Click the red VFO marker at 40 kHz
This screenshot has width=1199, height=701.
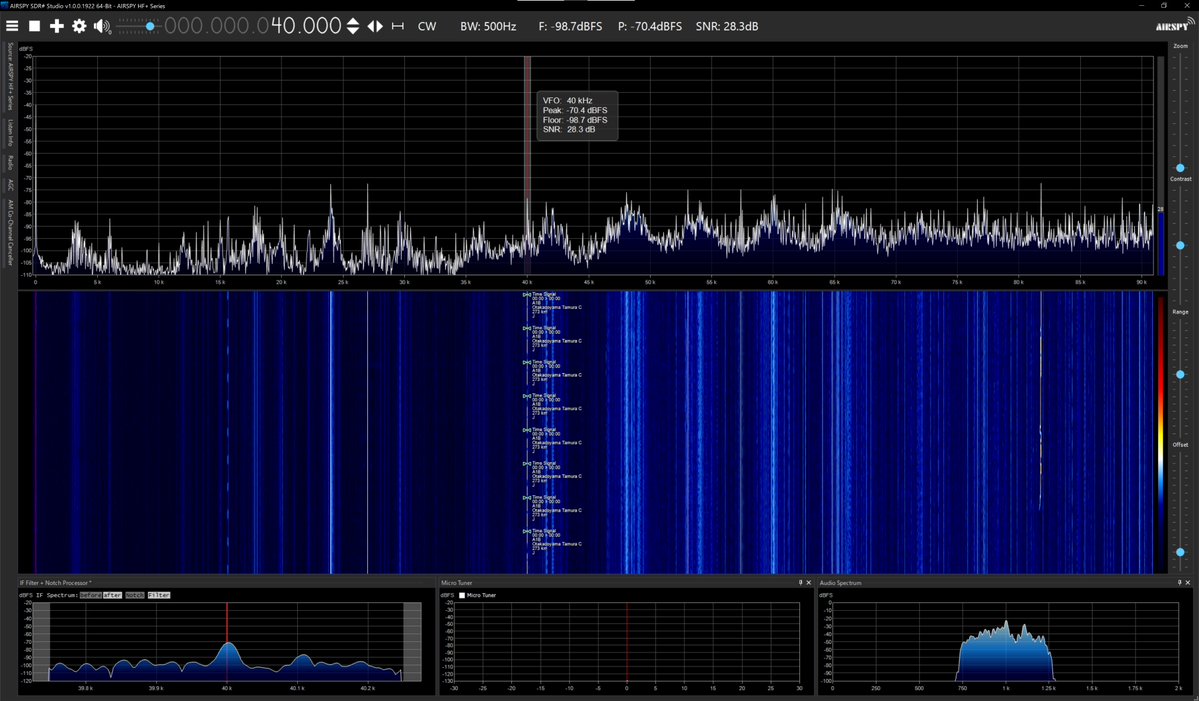[528, 165]
